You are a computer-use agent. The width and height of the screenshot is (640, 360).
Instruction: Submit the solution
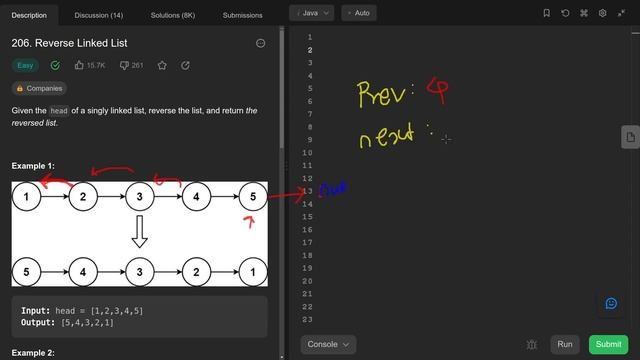(x=608, y=344)
